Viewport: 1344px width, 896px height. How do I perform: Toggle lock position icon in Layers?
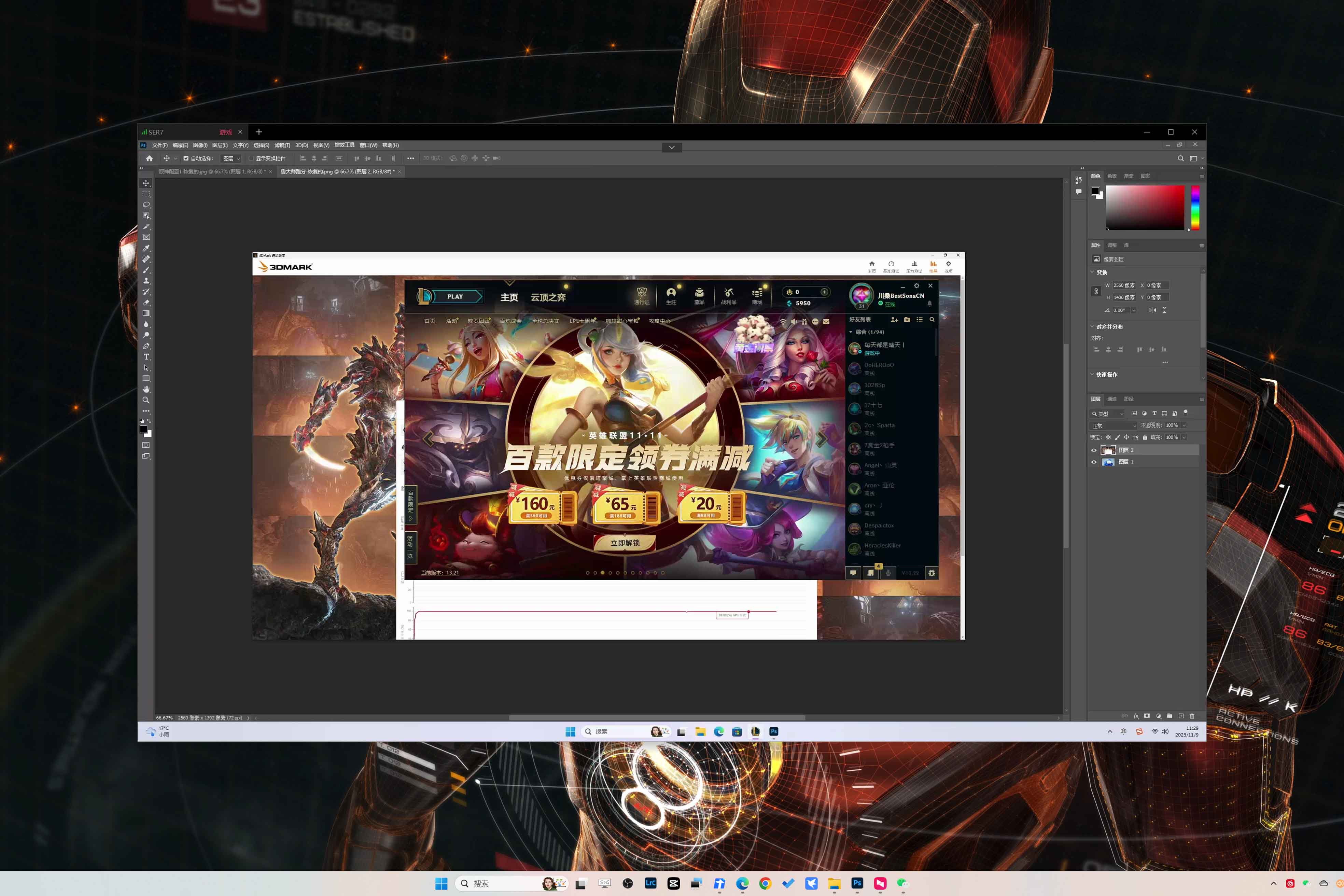(1126, 437)
